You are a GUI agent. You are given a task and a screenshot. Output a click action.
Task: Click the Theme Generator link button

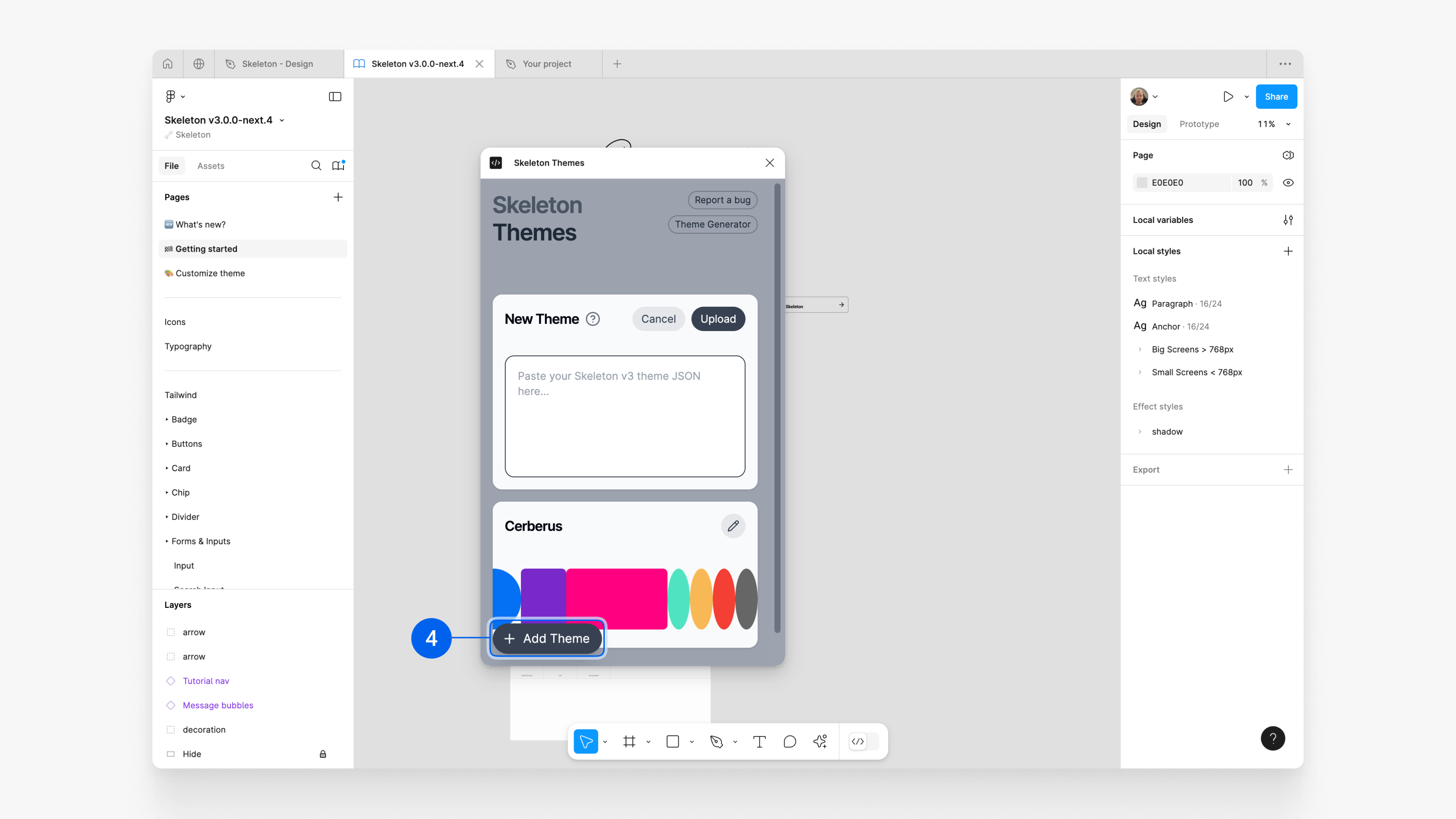[712, 224]
